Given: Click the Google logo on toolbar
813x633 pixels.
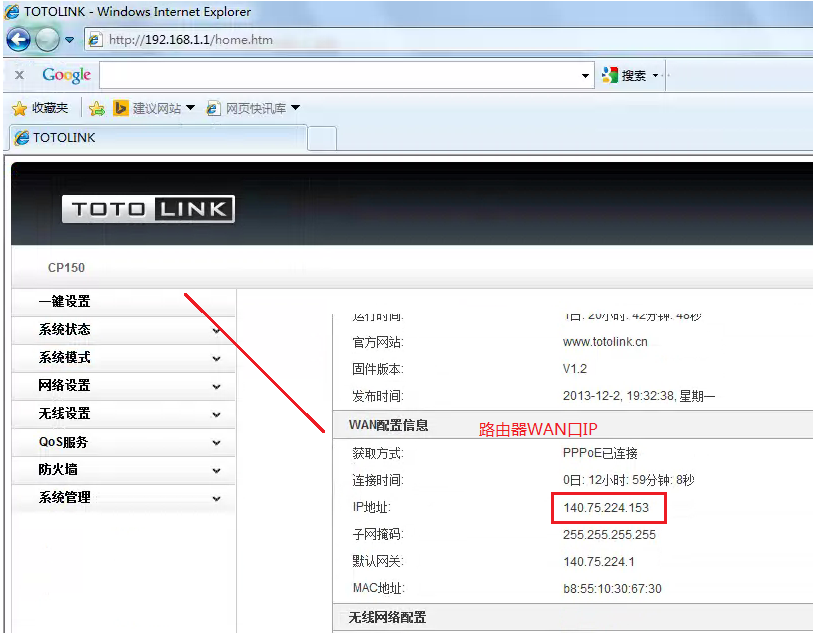Looking at the screenshot, I should tap(66, 75).
